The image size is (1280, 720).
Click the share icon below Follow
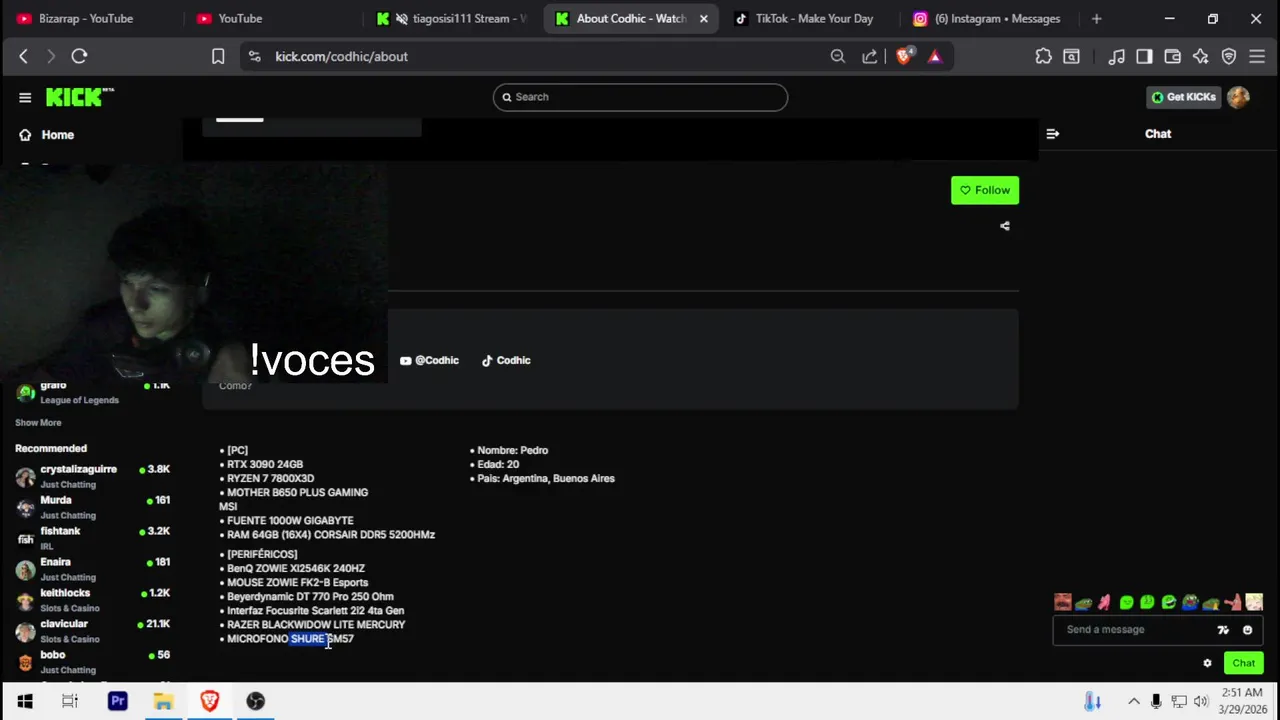click(1005, 226)
